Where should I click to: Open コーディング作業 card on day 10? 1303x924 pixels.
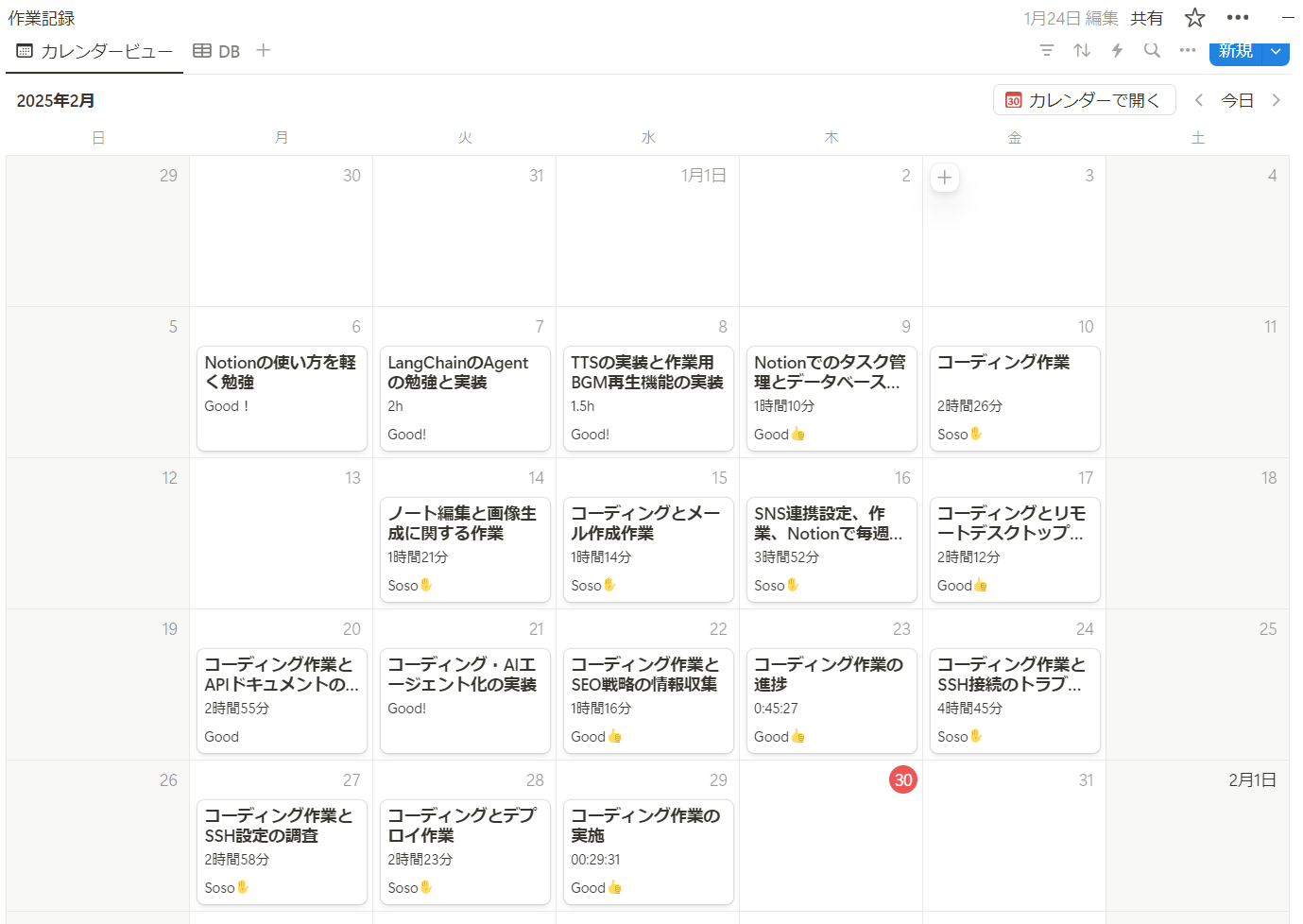pos(1015,399)
